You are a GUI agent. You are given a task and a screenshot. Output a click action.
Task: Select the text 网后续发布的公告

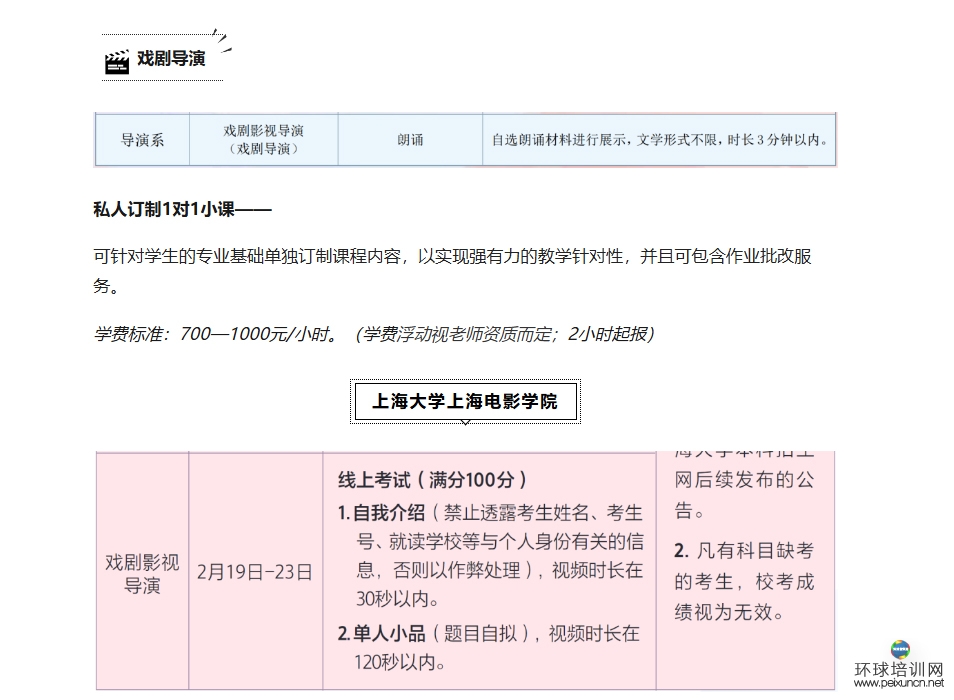743,494
